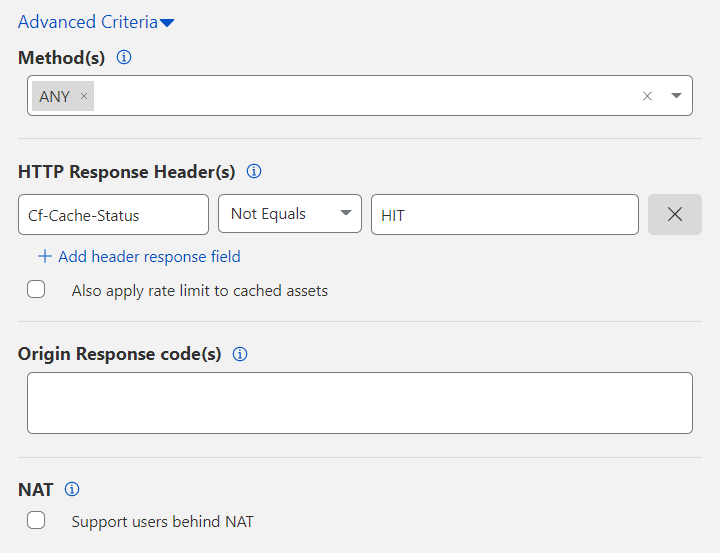720x553 pixels.
Task: Show the info tooltip next to NAT
Action: point(72,489)
